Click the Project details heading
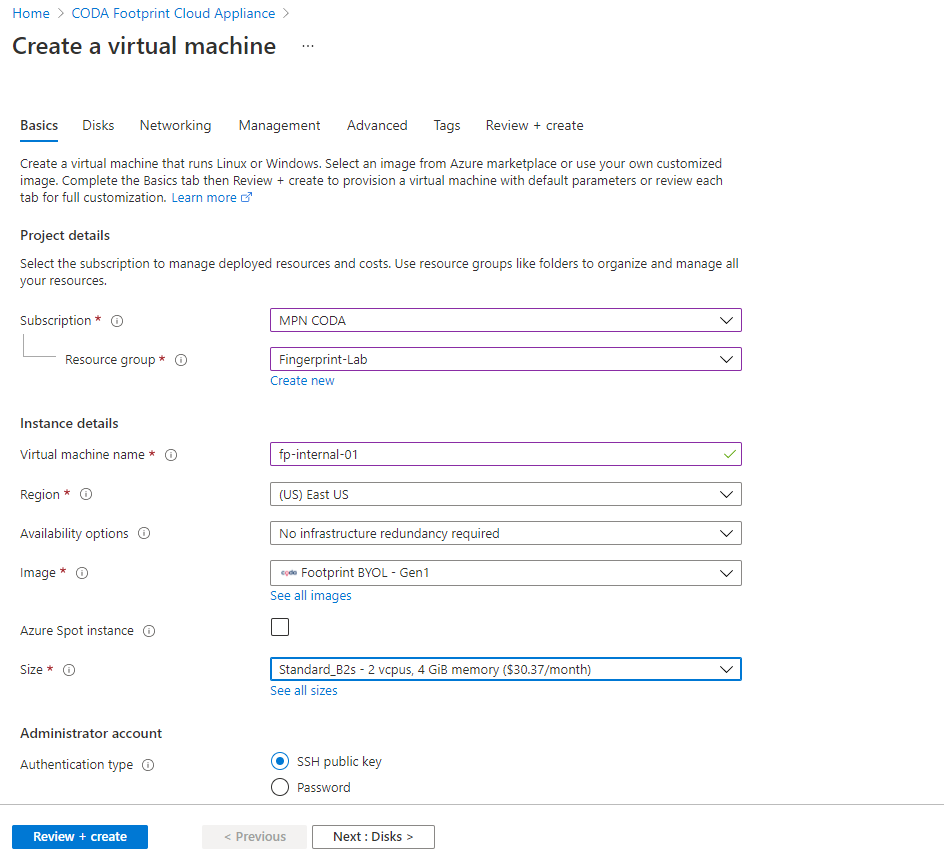 (65, 235)
